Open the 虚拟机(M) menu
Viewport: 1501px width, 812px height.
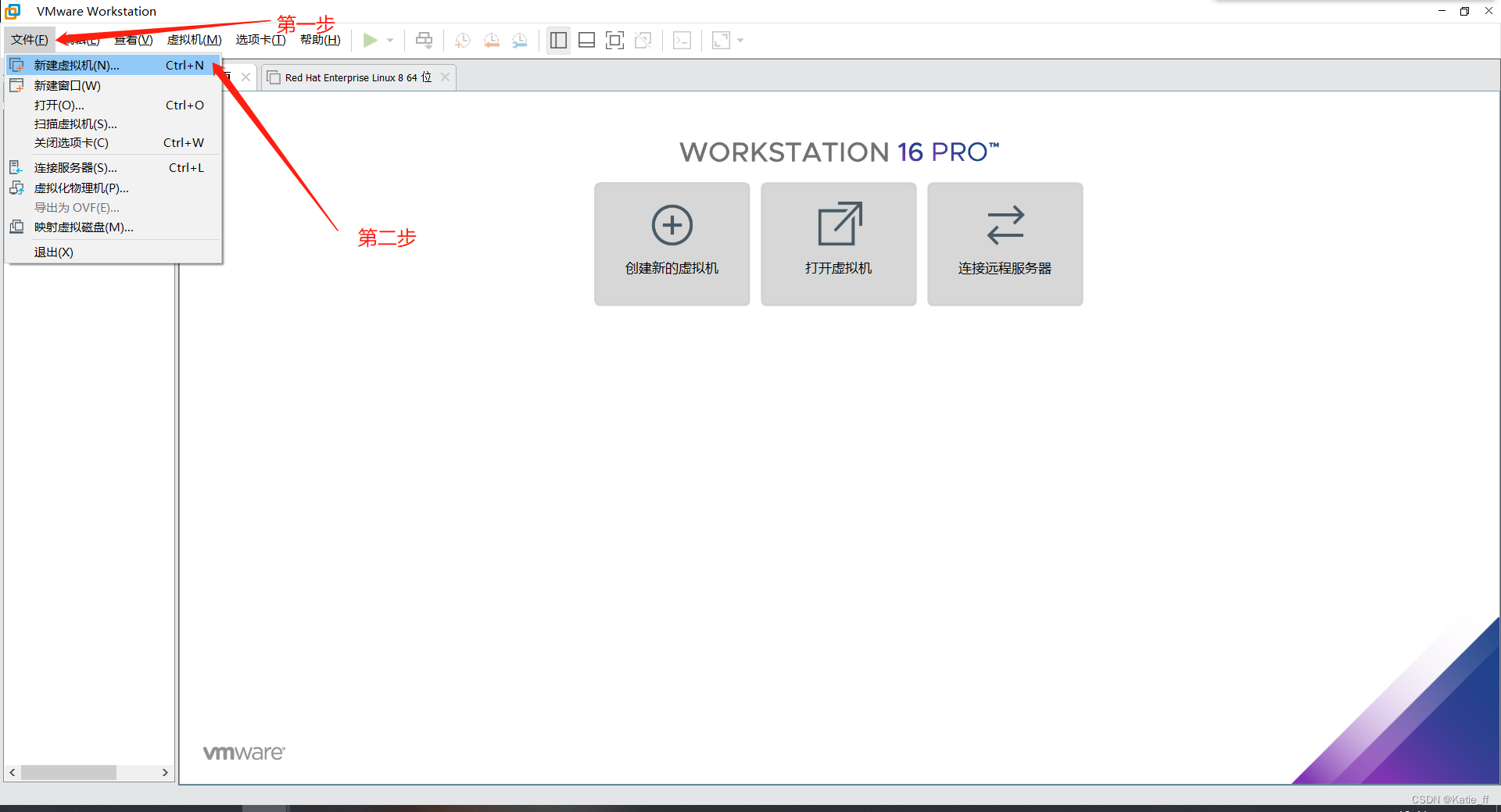(195, 40)
